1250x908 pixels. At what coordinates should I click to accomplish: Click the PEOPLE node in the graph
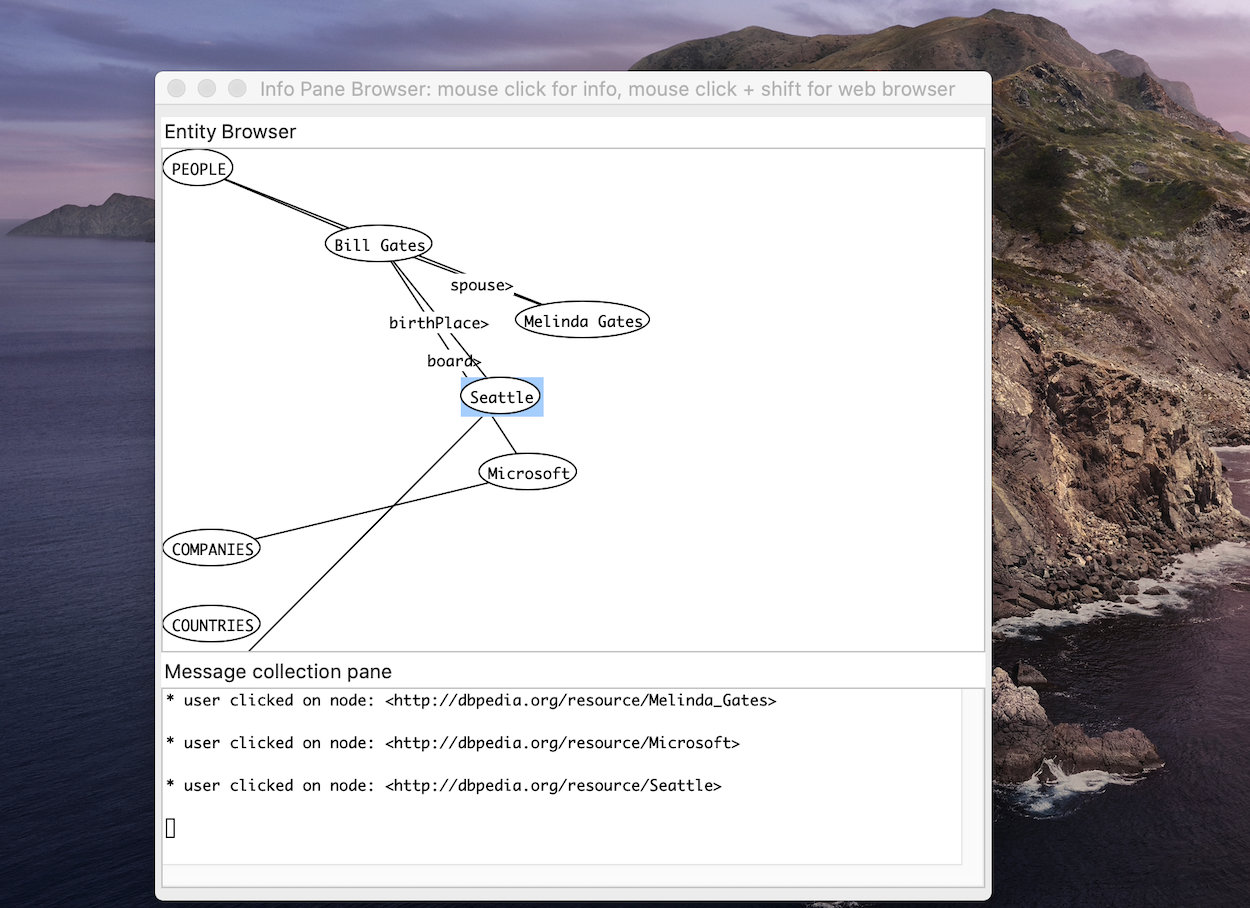(x=198, y=169)
